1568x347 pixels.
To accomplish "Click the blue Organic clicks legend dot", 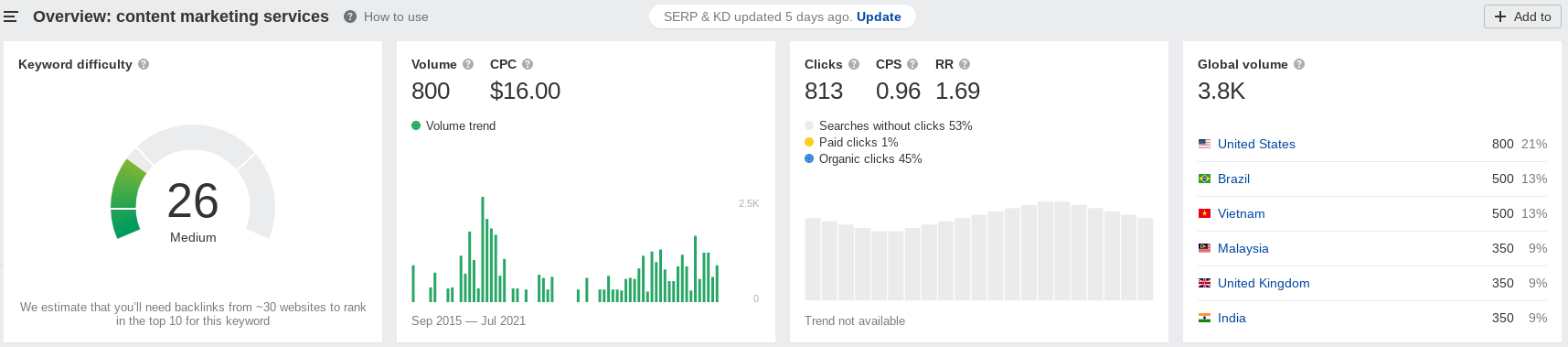I will (809, 158).
